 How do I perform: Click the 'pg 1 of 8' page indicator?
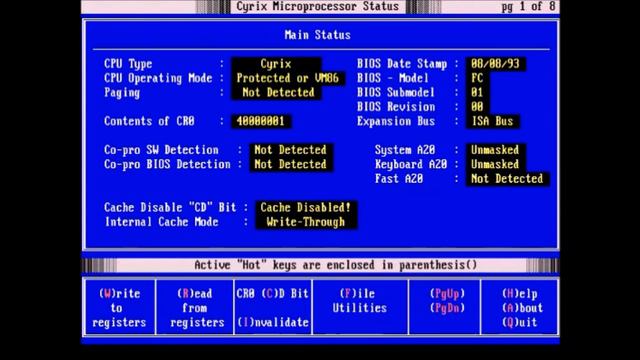click(x=529, y=7)
